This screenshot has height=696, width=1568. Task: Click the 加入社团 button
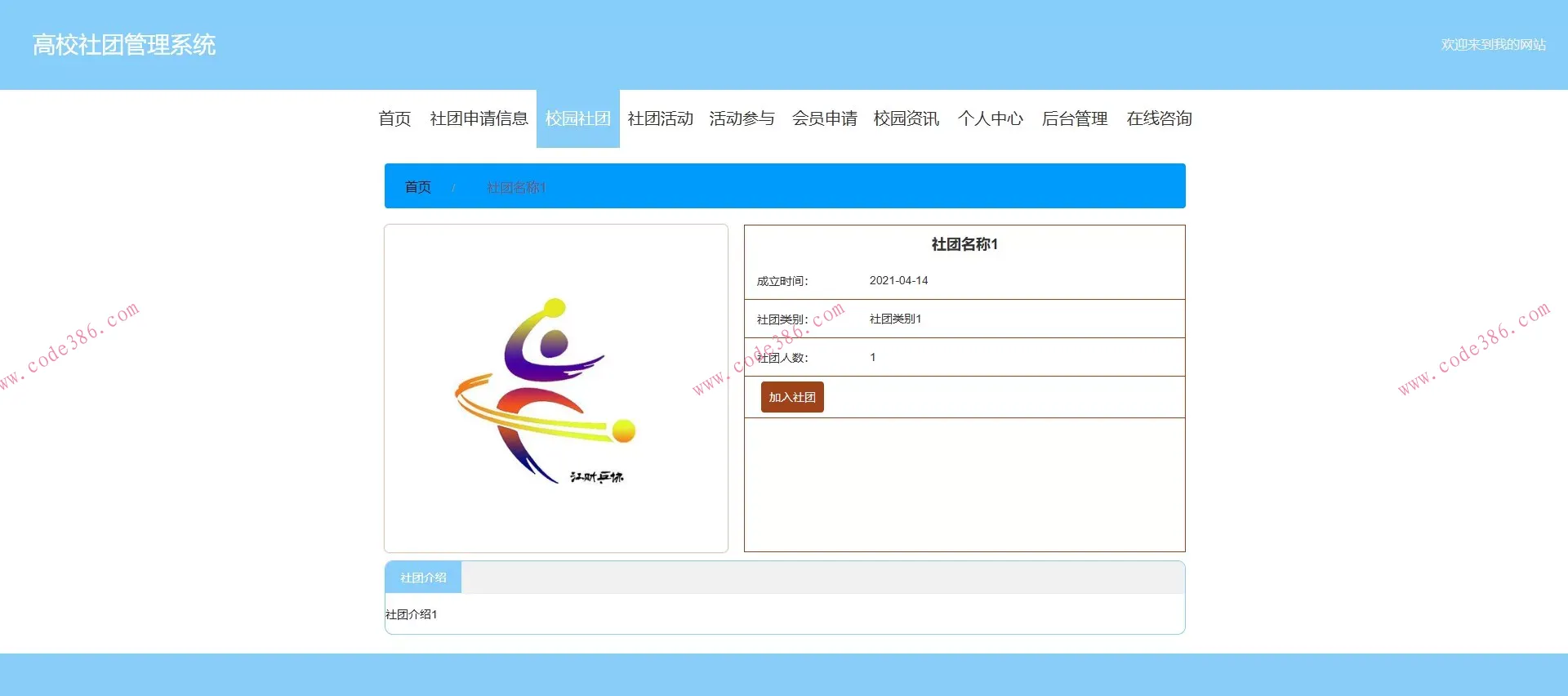[x=792, y=397]
